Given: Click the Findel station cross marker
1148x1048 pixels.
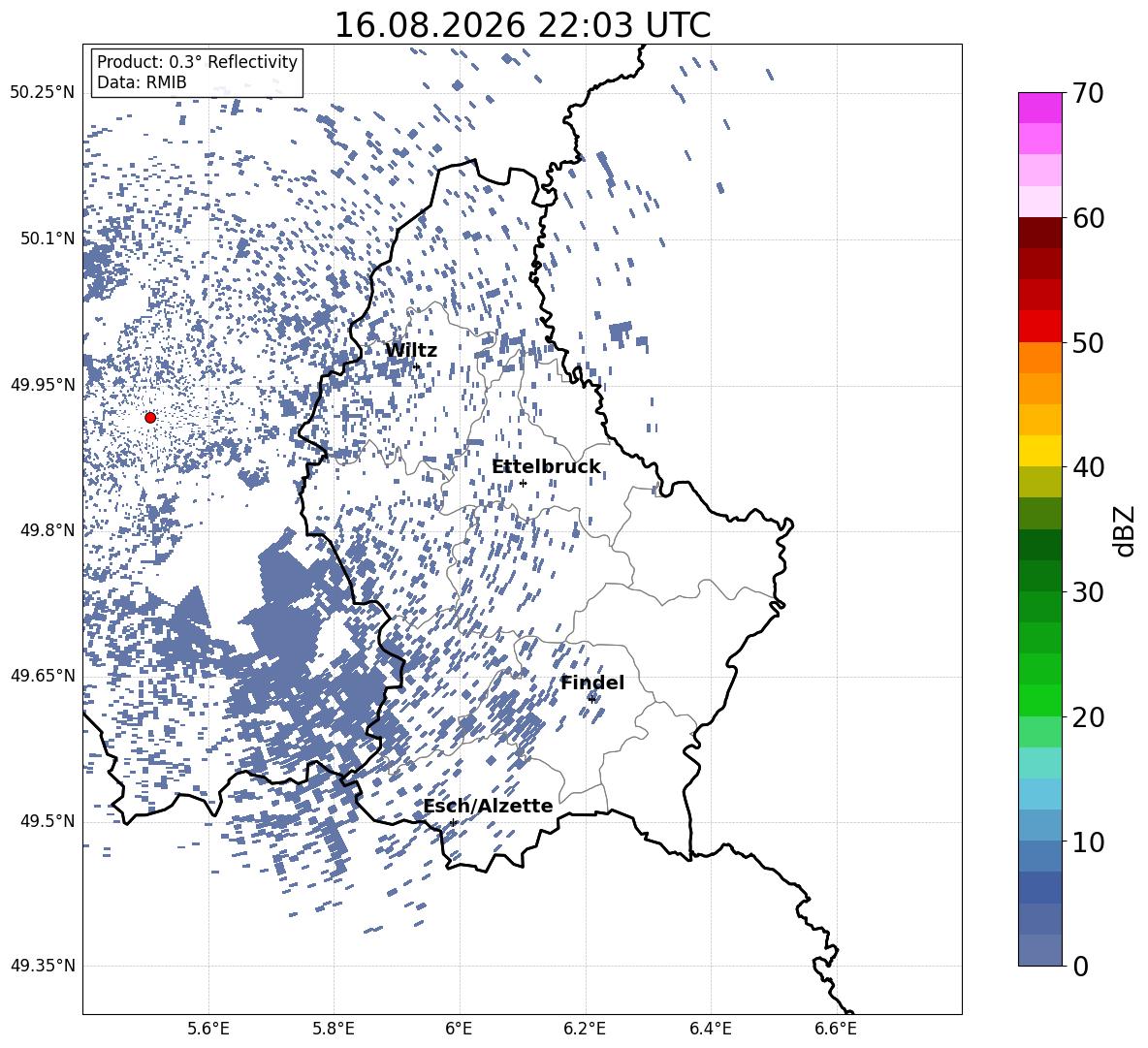Looking at the screenshot, I should [591, 699].
